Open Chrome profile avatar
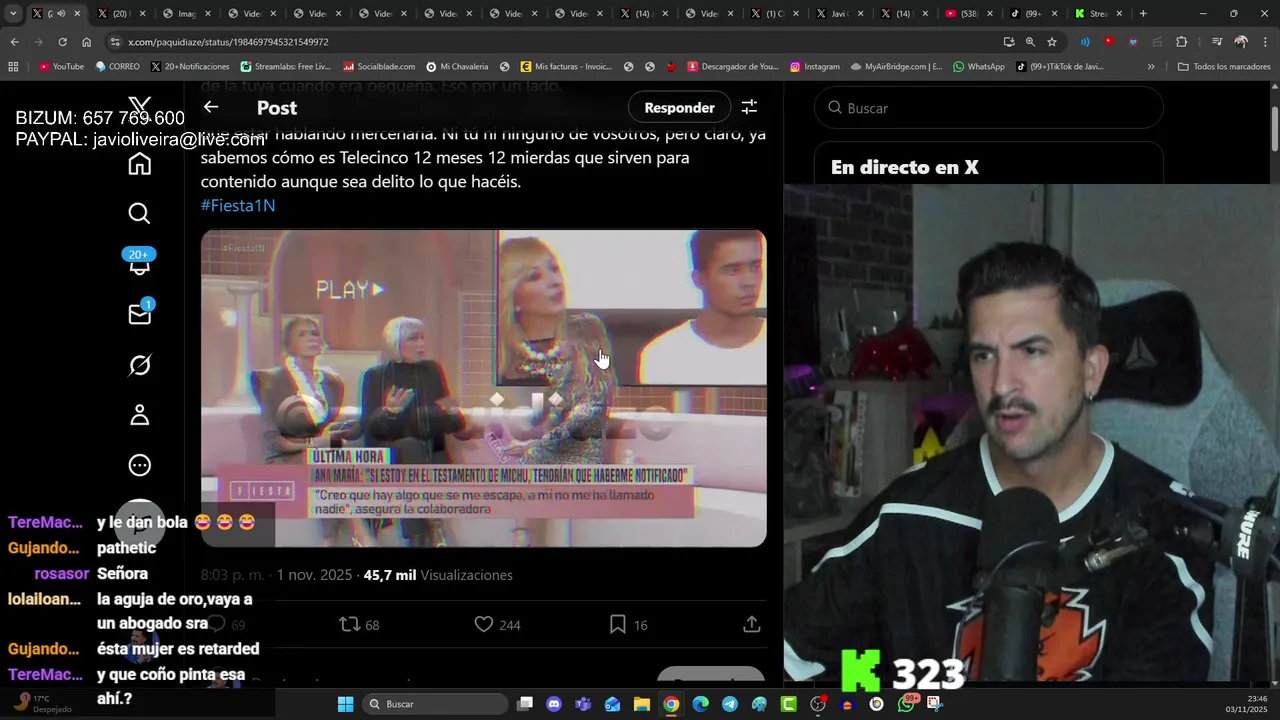1280x720 pixels. coord(1241,42)
